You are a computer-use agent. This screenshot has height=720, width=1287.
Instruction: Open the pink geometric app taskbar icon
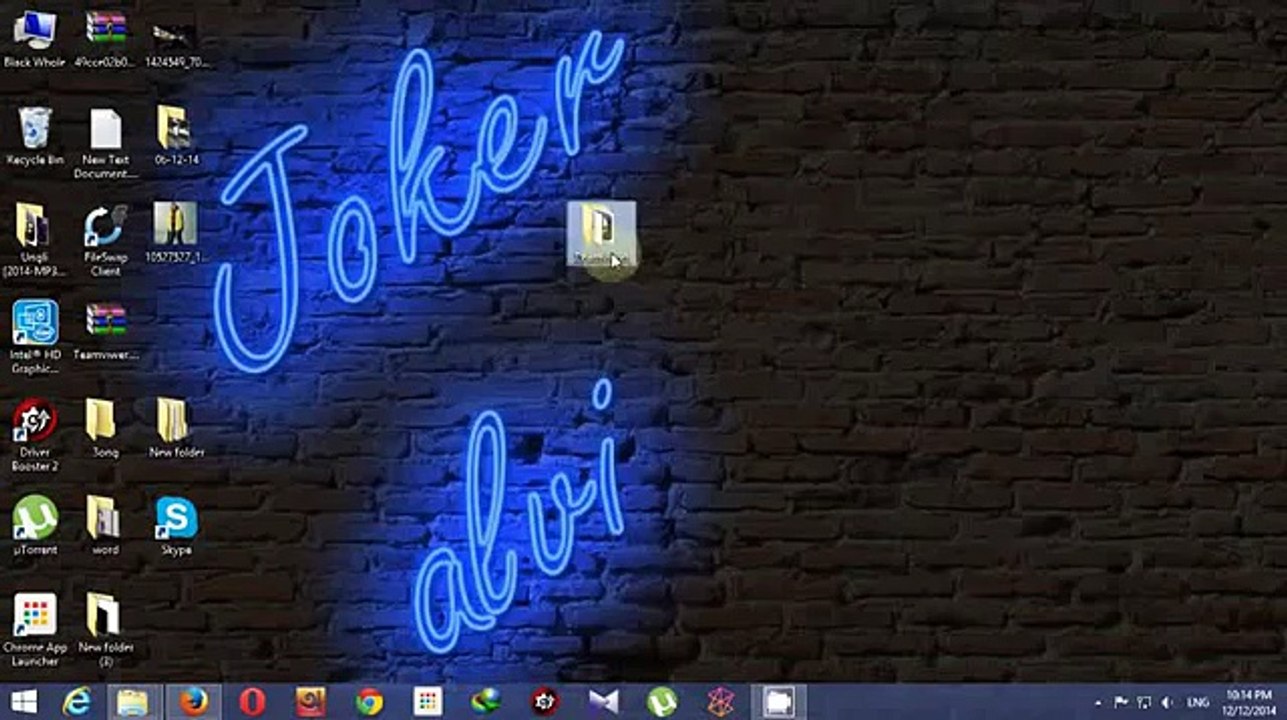[720, 702]
